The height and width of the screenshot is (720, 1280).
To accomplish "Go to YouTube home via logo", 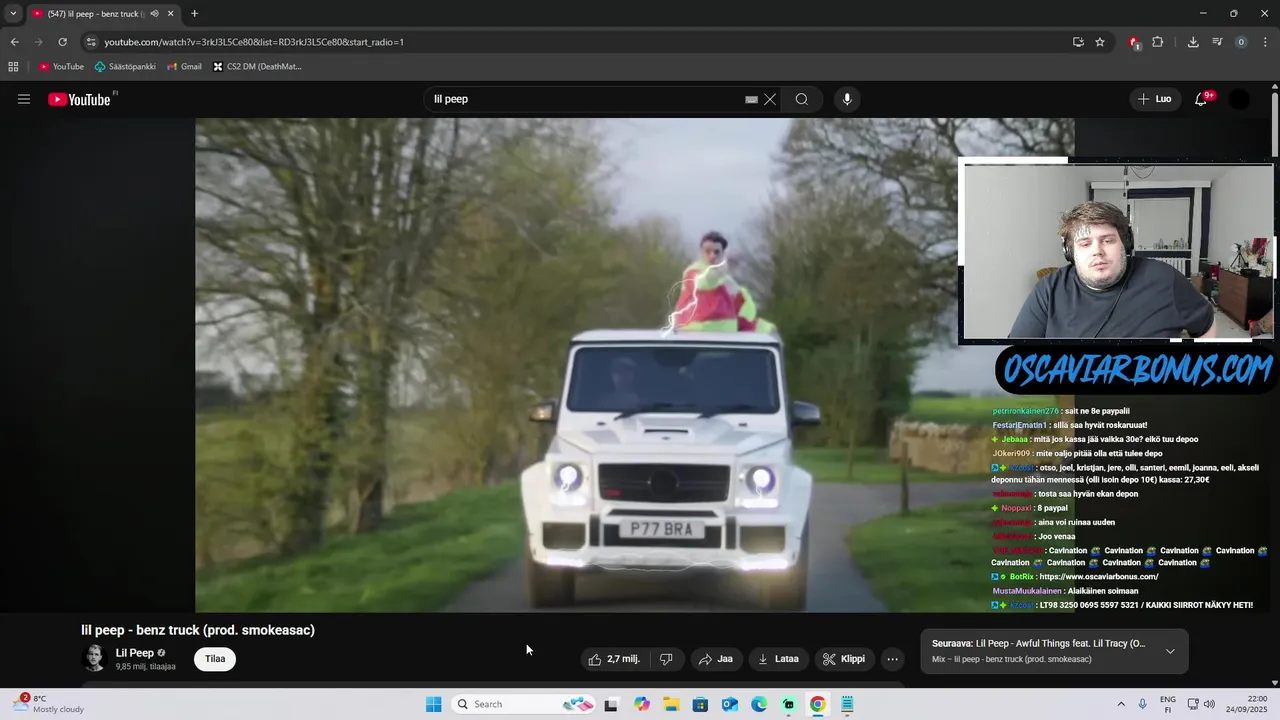I will (x=79, y=99).
